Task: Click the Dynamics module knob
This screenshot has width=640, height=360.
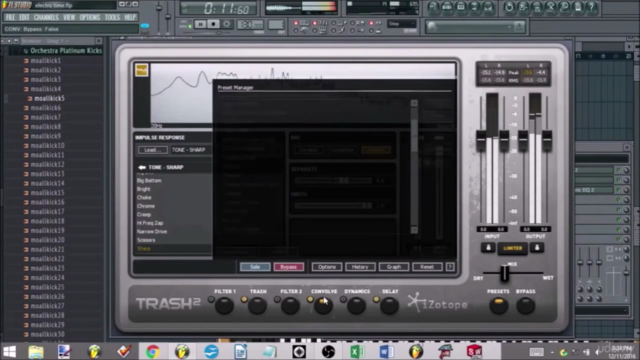Action: [x=356, y=306]
